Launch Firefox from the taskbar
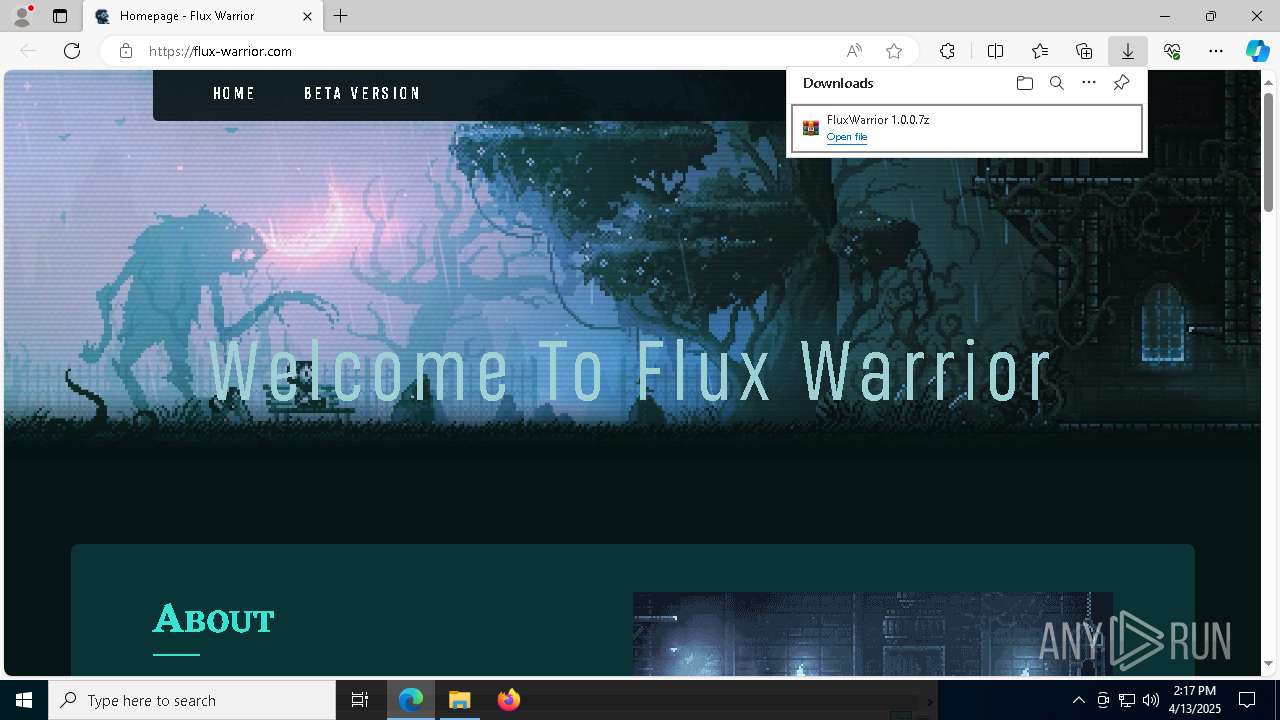The width and height of the screenshot is (1280, 720). click(x=508, y=700)
